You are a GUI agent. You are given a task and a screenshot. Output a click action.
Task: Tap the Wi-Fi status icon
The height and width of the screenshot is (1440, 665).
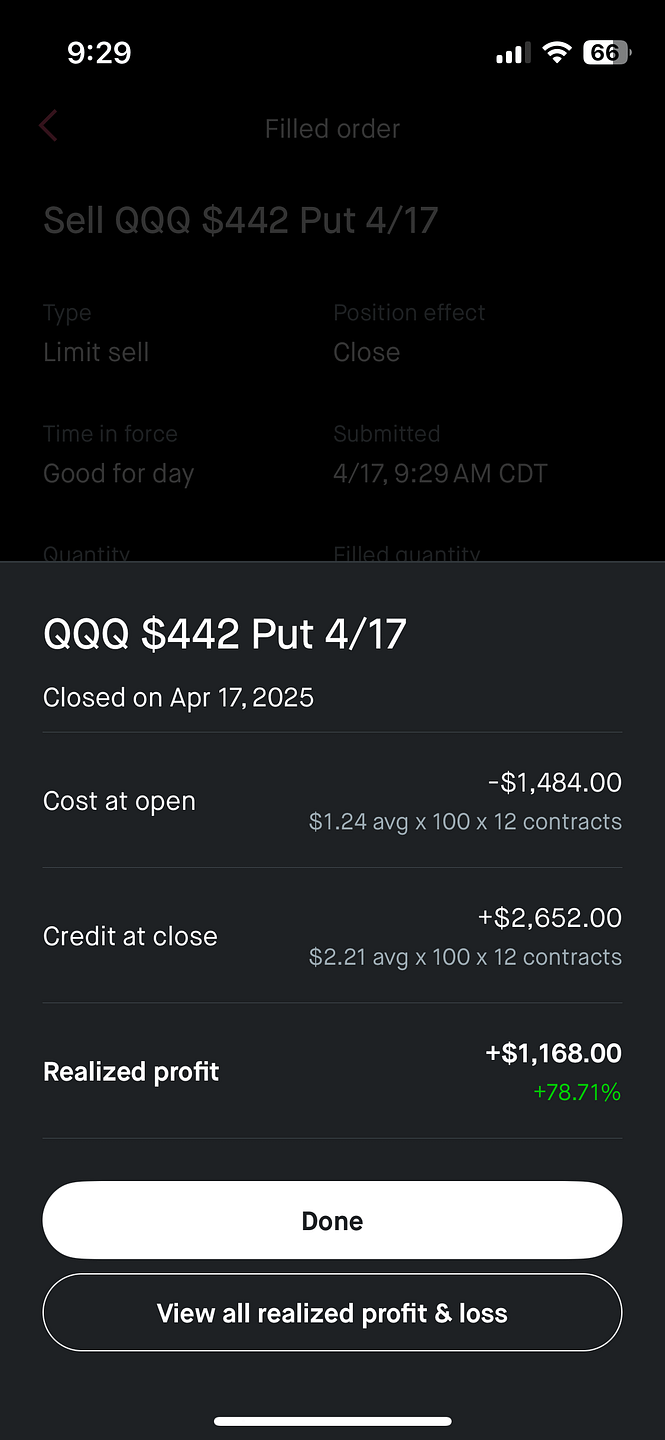pos(556,52)
